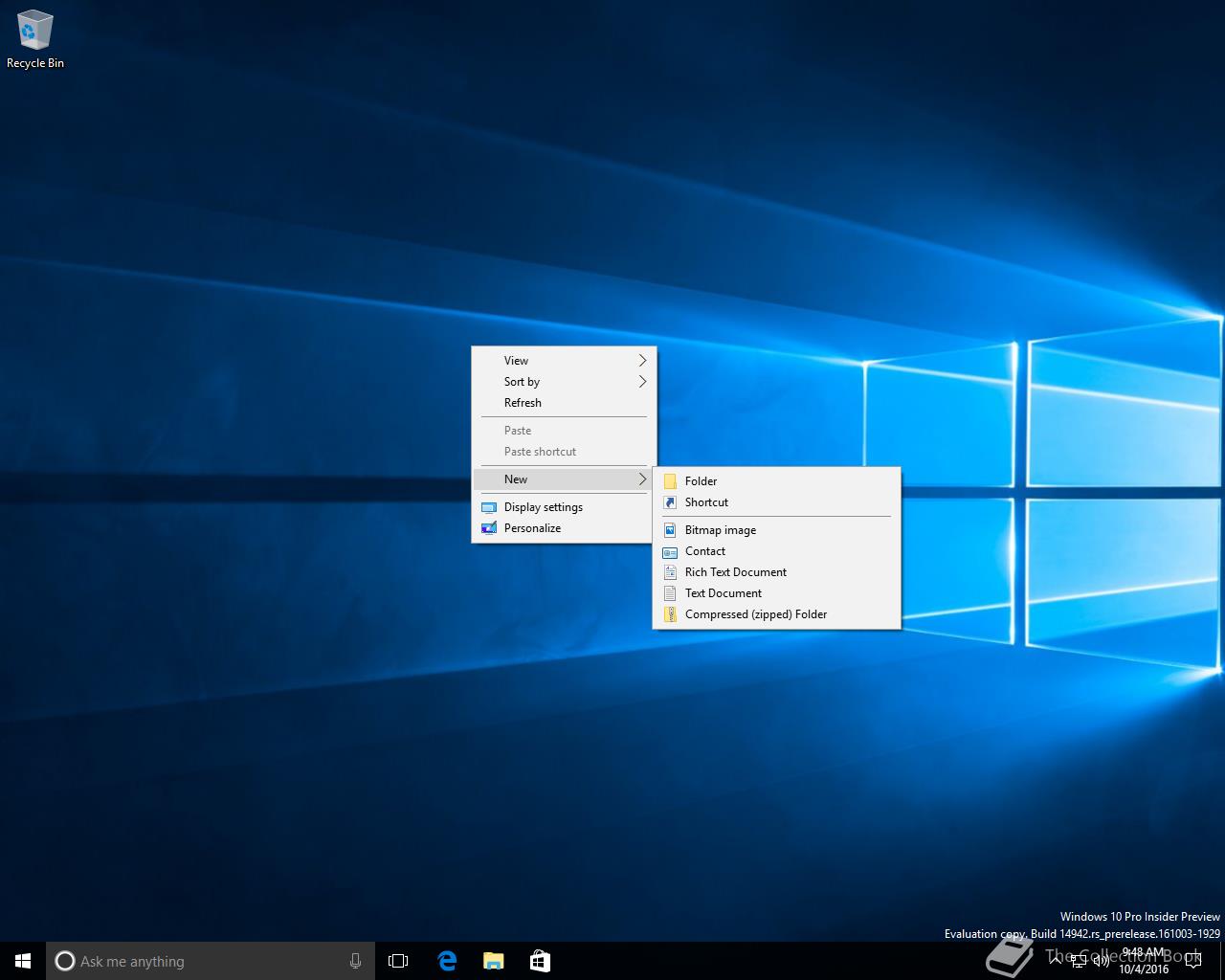Click the clock showing 9:48 AM
The image size is (1225, 980).
pos(1144,961)
